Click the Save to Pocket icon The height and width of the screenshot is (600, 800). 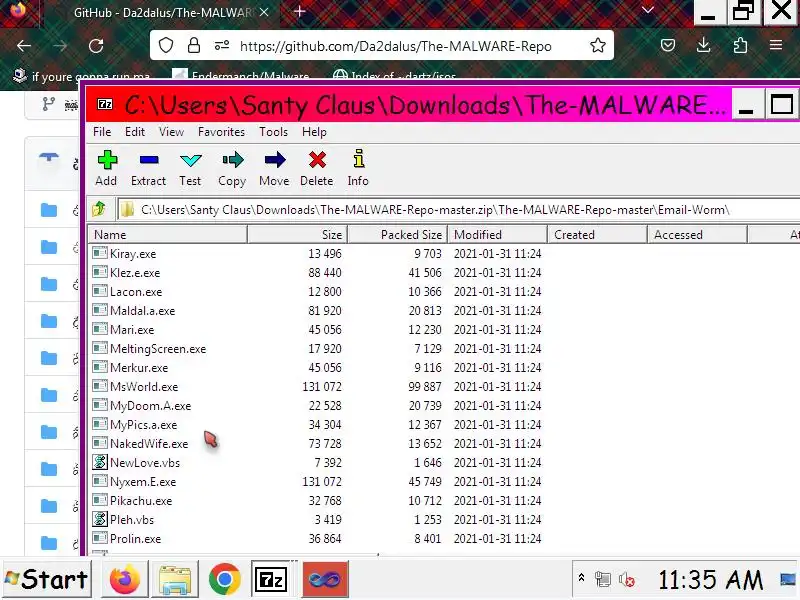tap(668, 46)
